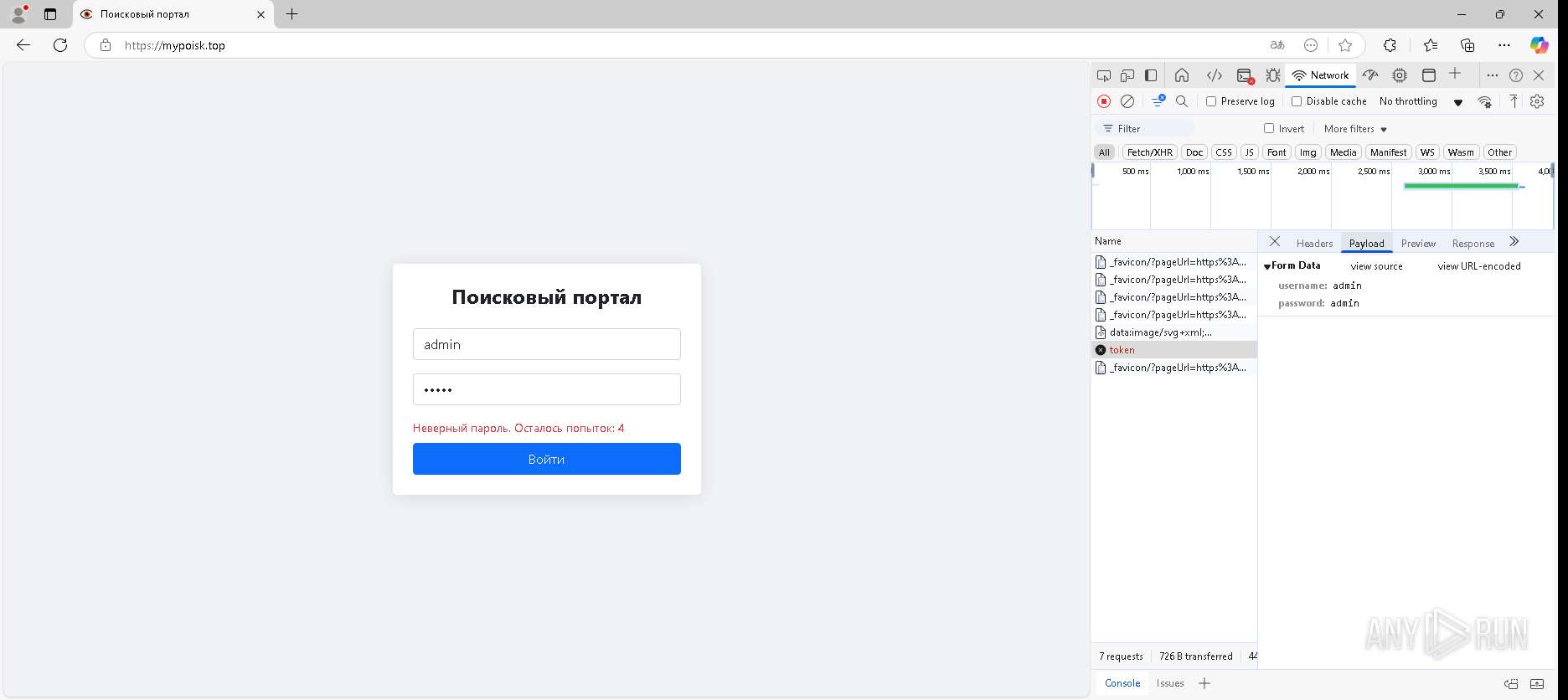1568x700 pixels.
Task: Open the Issues drawer tab
Action: tap(1170, 683)
